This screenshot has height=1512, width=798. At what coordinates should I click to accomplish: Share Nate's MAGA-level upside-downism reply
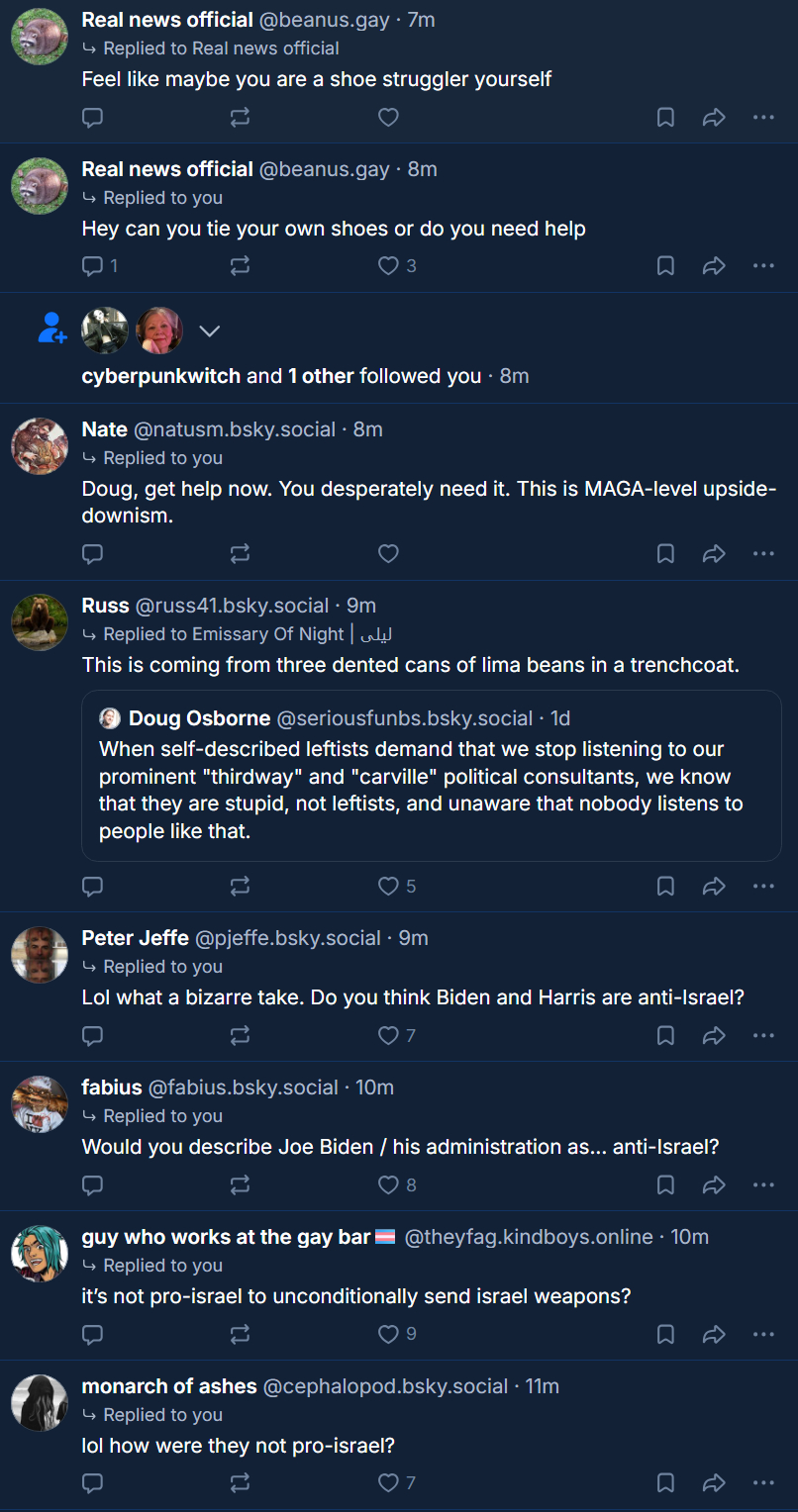point(714,554)
